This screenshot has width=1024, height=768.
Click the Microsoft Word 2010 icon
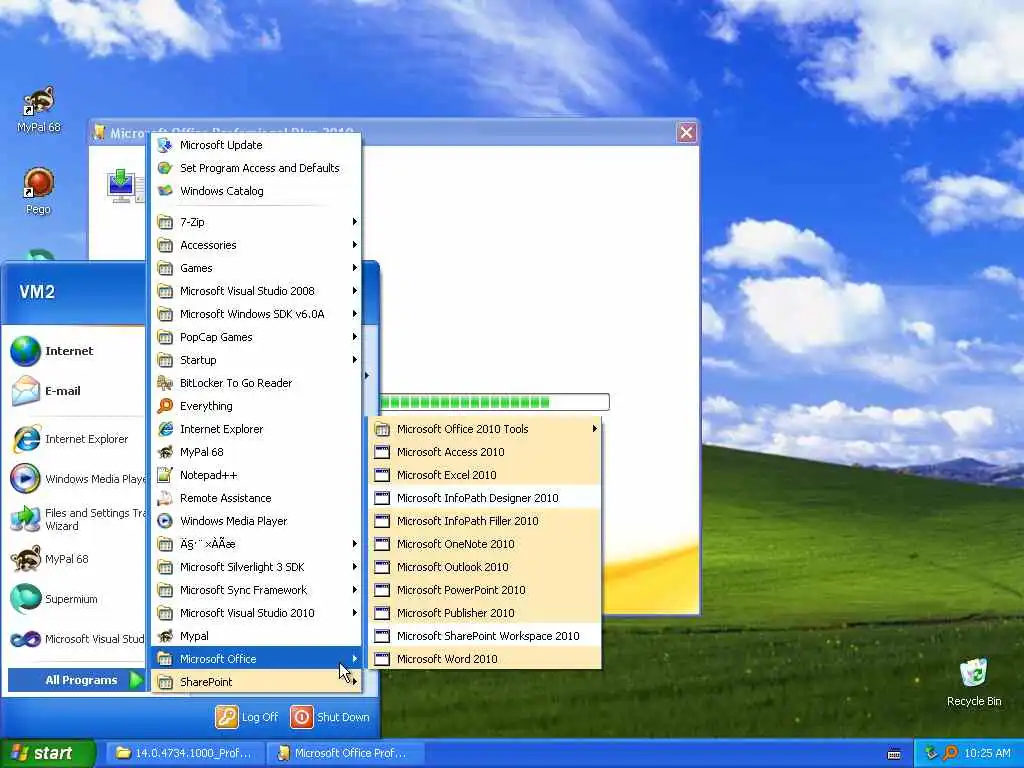[x=382, y=659]
